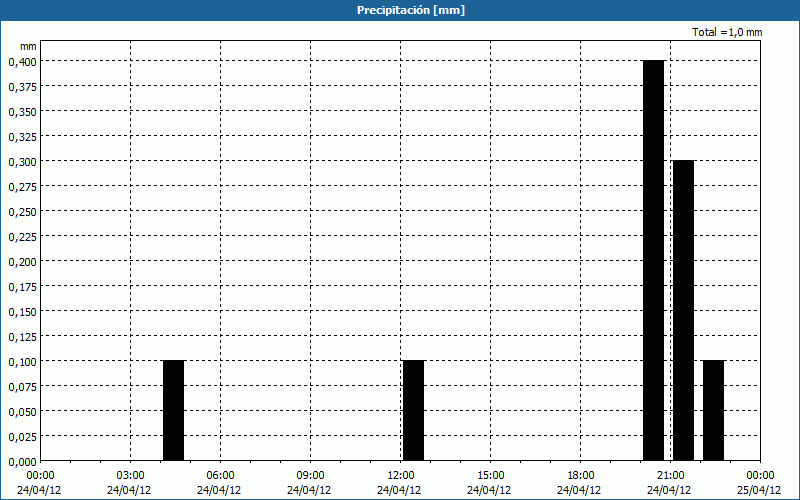Screen dimensions: 800x500
Task: Click the last 0,100 mm bar after 21:00
Action: tap(713, 411)
